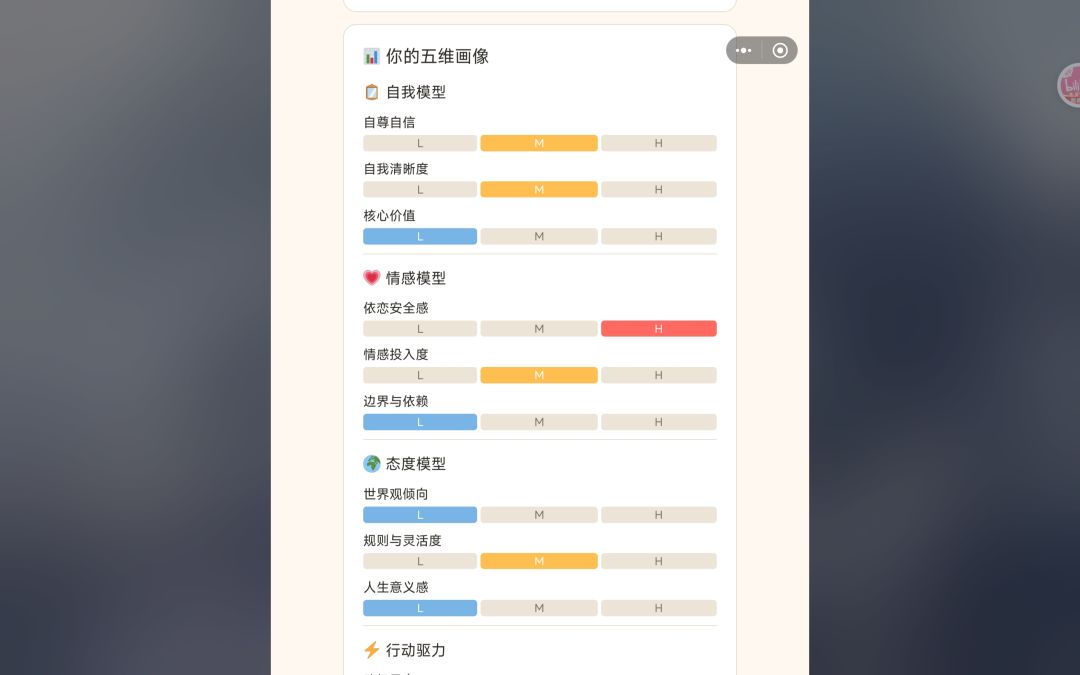Click the bar chart icon beside 你的五维画像
The image size is (1080, 675).
point(371,56)
